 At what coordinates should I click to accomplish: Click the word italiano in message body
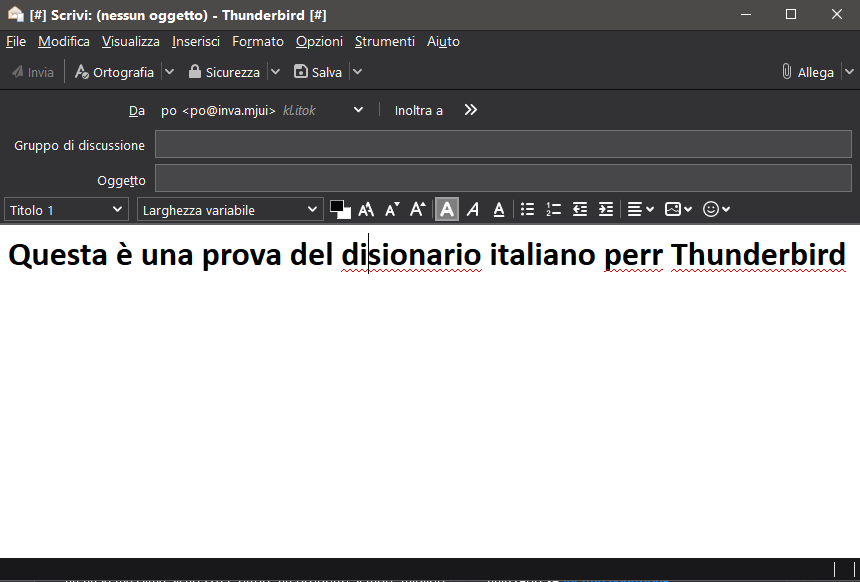(x=542, y=255)
